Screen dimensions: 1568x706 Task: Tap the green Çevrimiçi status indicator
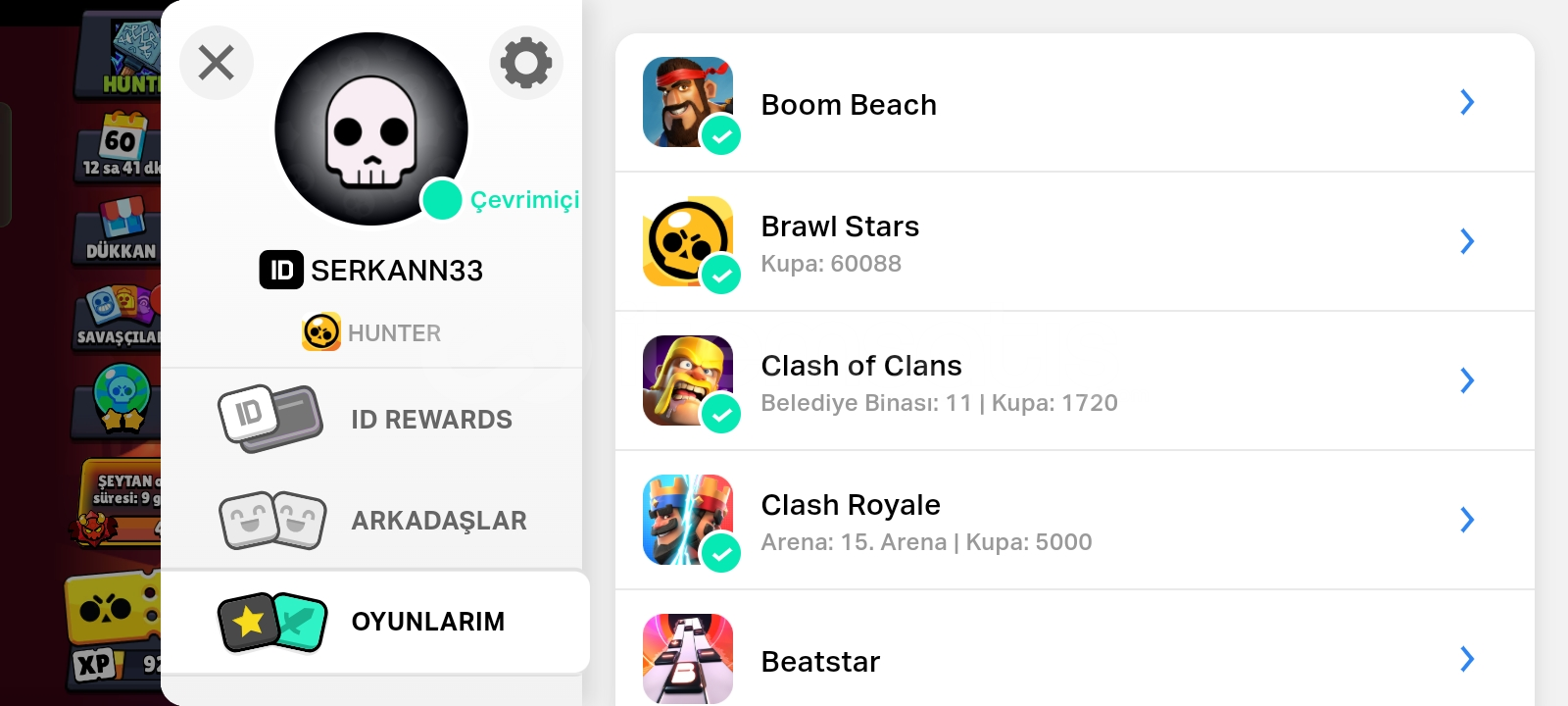[x=442, y=200]
